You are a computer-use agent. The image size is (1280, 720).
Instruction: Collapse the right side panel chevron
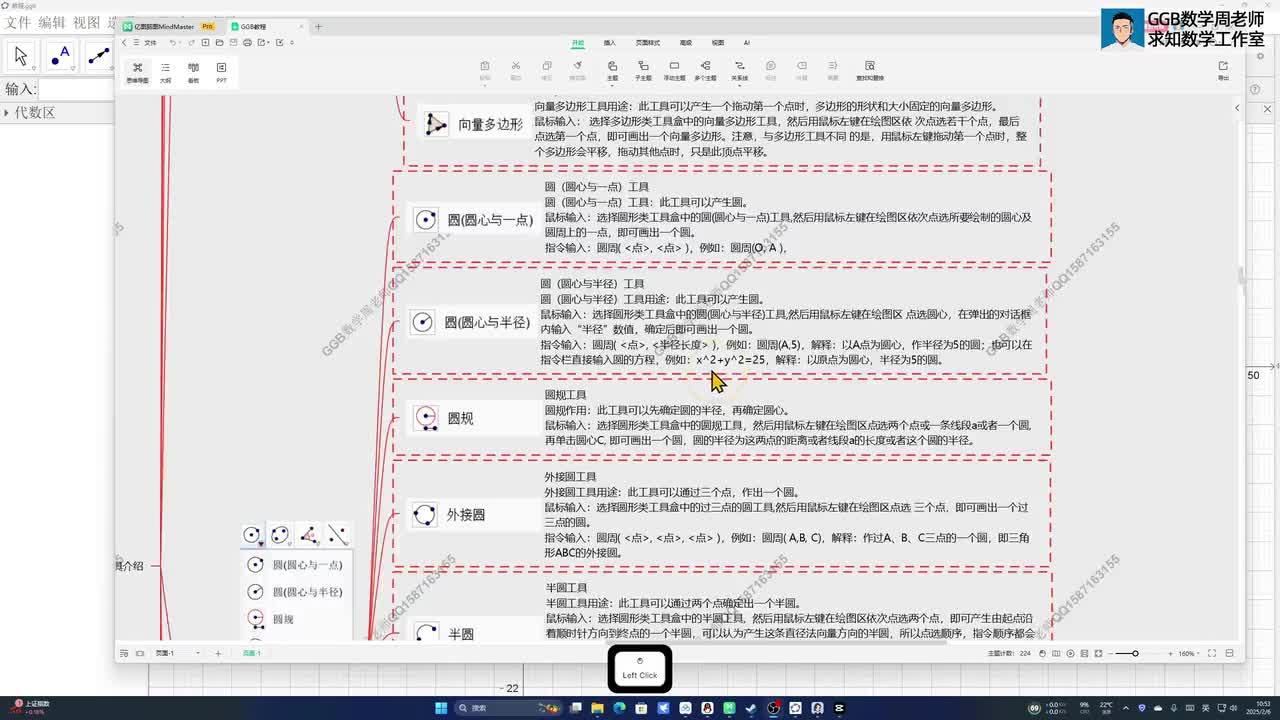[x=1237, y=108]
